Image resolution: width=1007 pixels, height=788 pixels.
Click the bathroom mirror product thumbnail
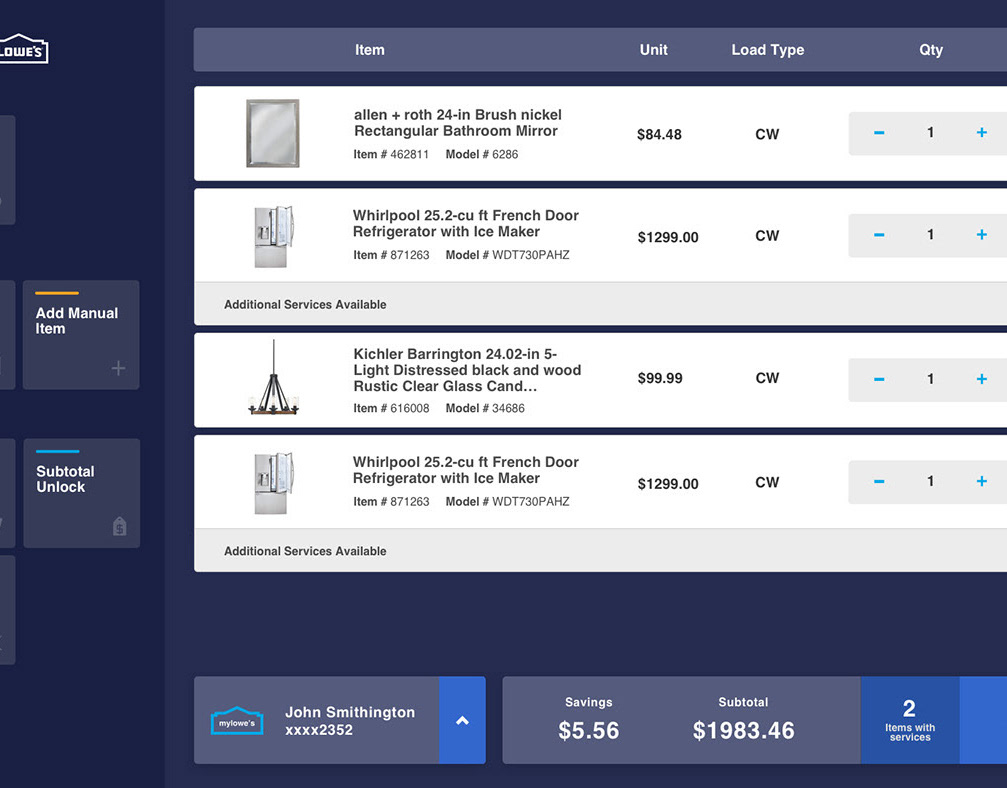tap(273, 133)
